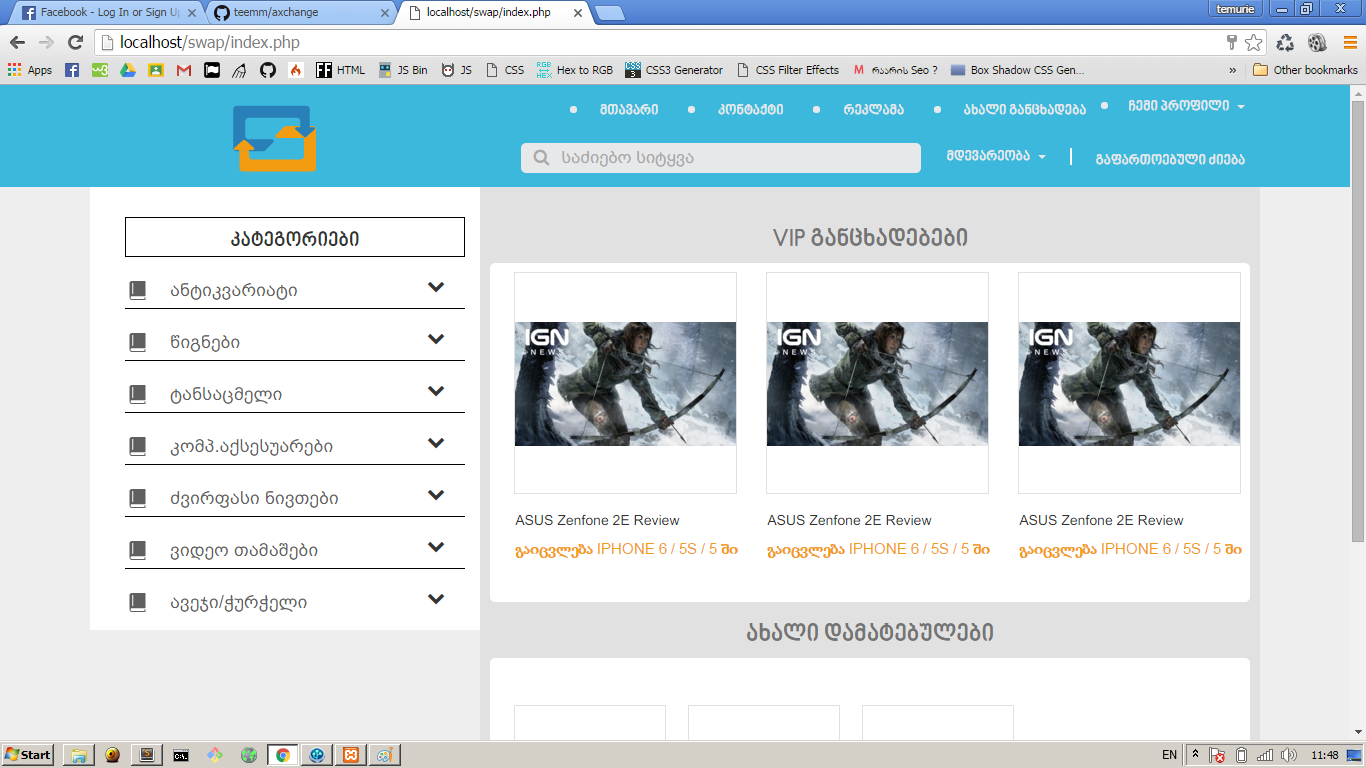Viewport: 1366px width, 768px height.
Task: Open the yellow contacts bookmark icon
Action: (x=156, y=70)
